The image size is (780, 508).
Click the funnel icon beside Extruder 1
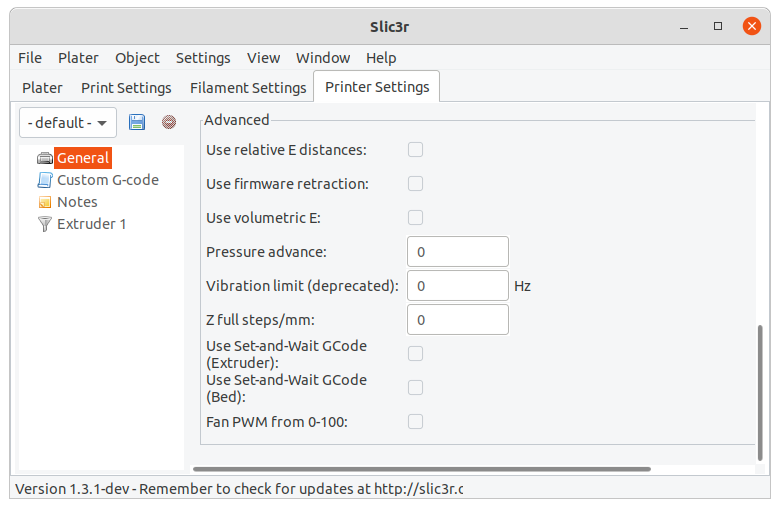[45, 224]
